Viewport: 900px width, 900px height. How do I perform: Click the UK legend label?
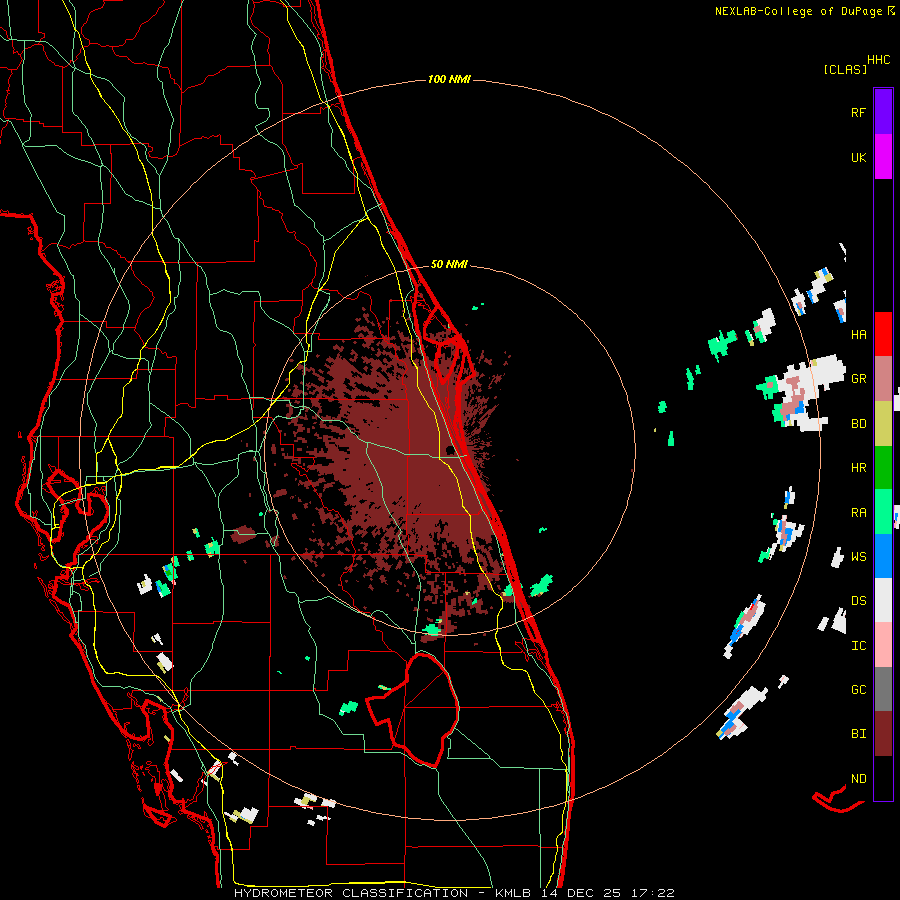(858, 157)
